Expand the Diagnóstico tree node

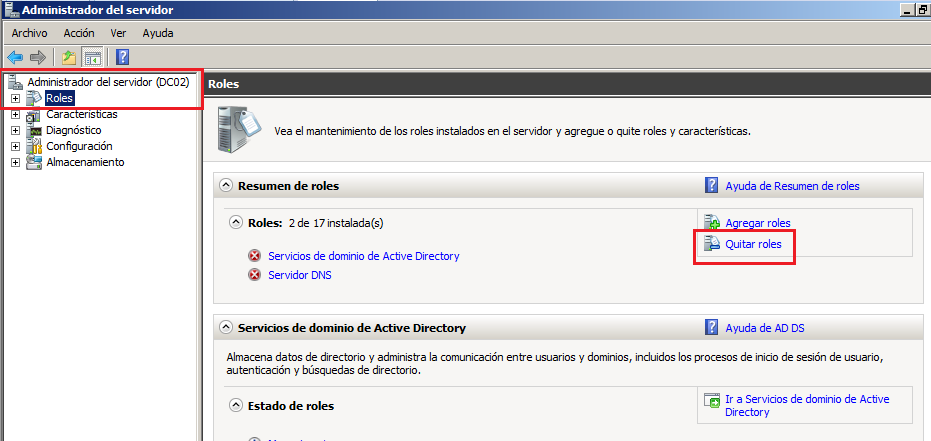[15, 130]
